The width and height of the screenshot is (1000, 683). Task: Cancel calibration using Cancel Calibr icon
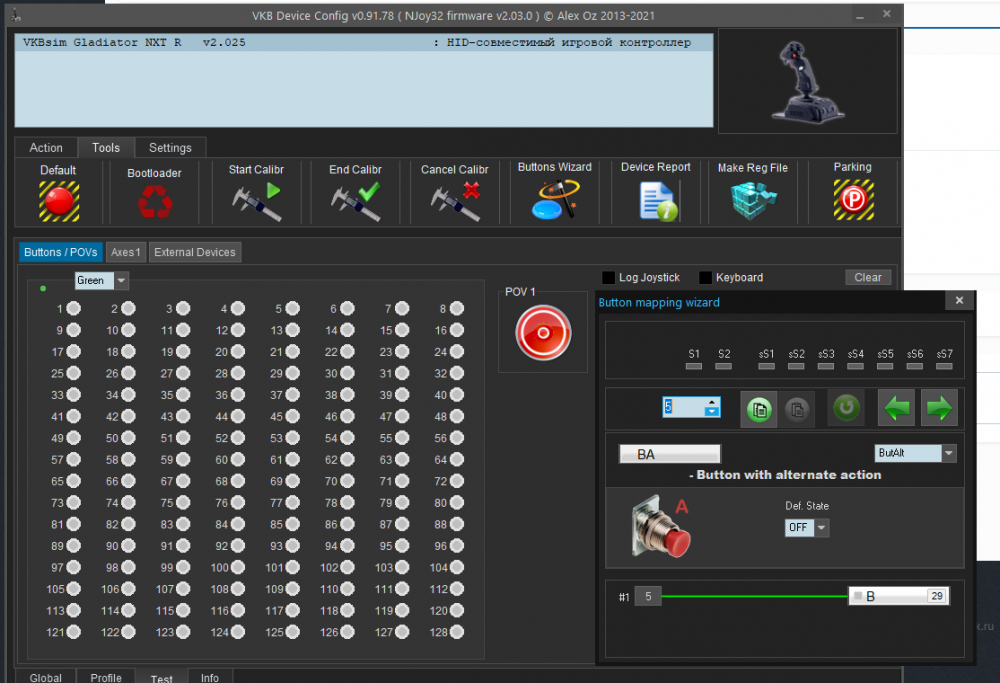click(455, 201)
